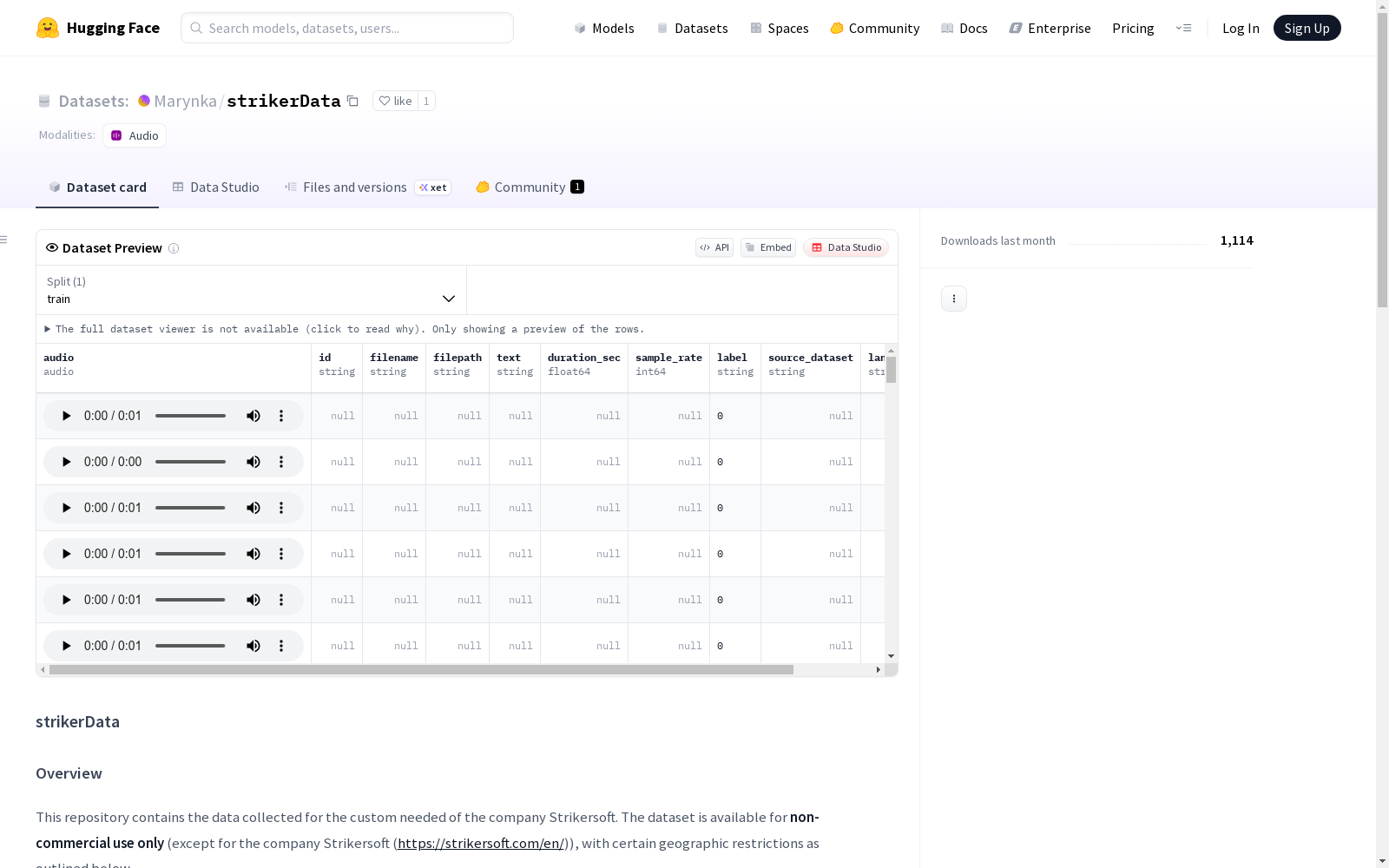Screen dimensions: 1389x868
Task: Open the Community tab with 1 discussion
Action: tap(530, 187)
